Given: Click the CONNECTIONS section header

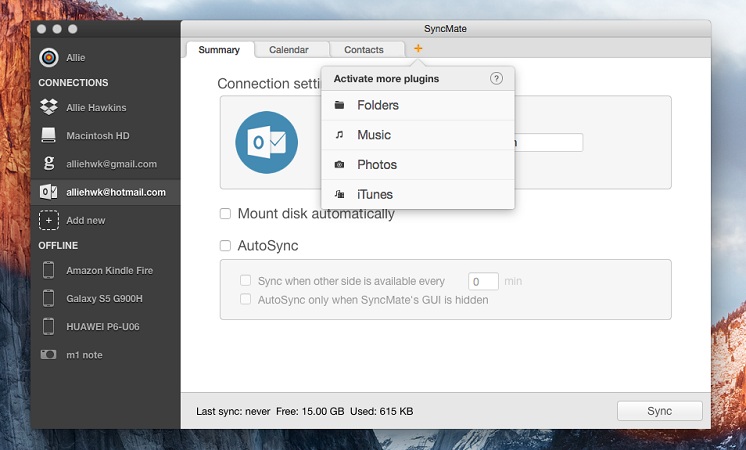Looking at the screenshot, I should click(73, 83).
